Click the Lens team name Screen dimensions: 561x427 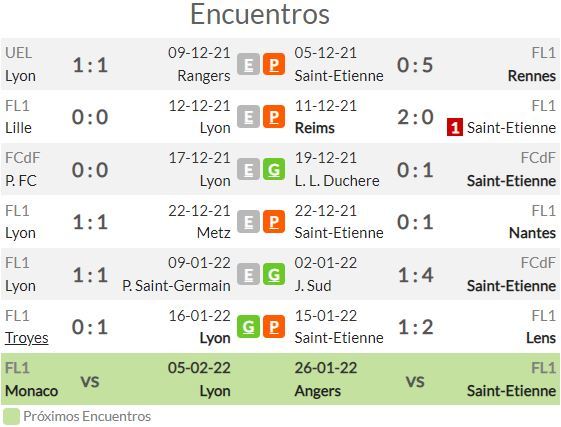point(541,338)
